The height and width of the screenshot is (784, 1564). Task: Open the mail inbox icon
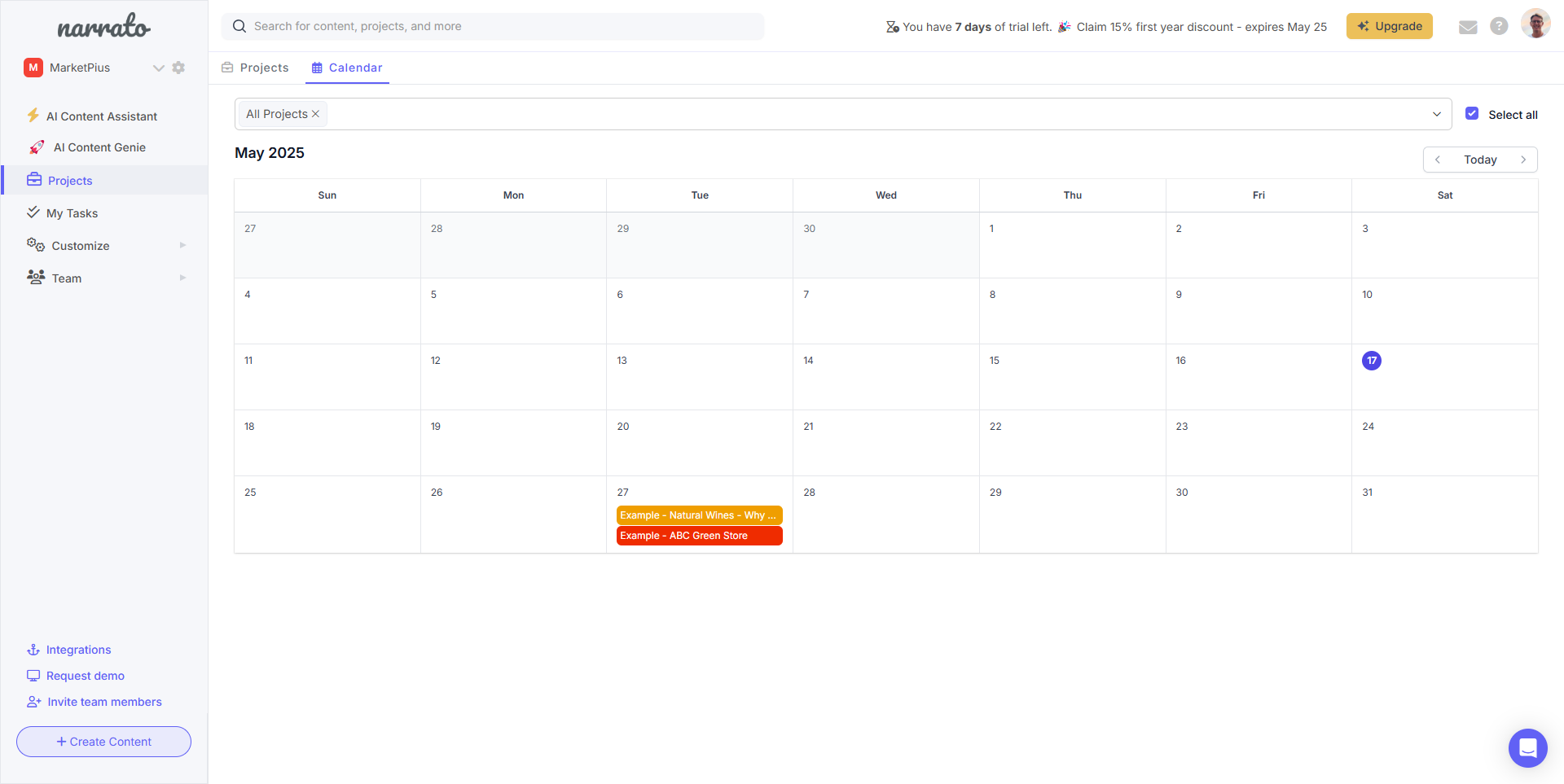pyautogui.click(x=1468, y=27)
